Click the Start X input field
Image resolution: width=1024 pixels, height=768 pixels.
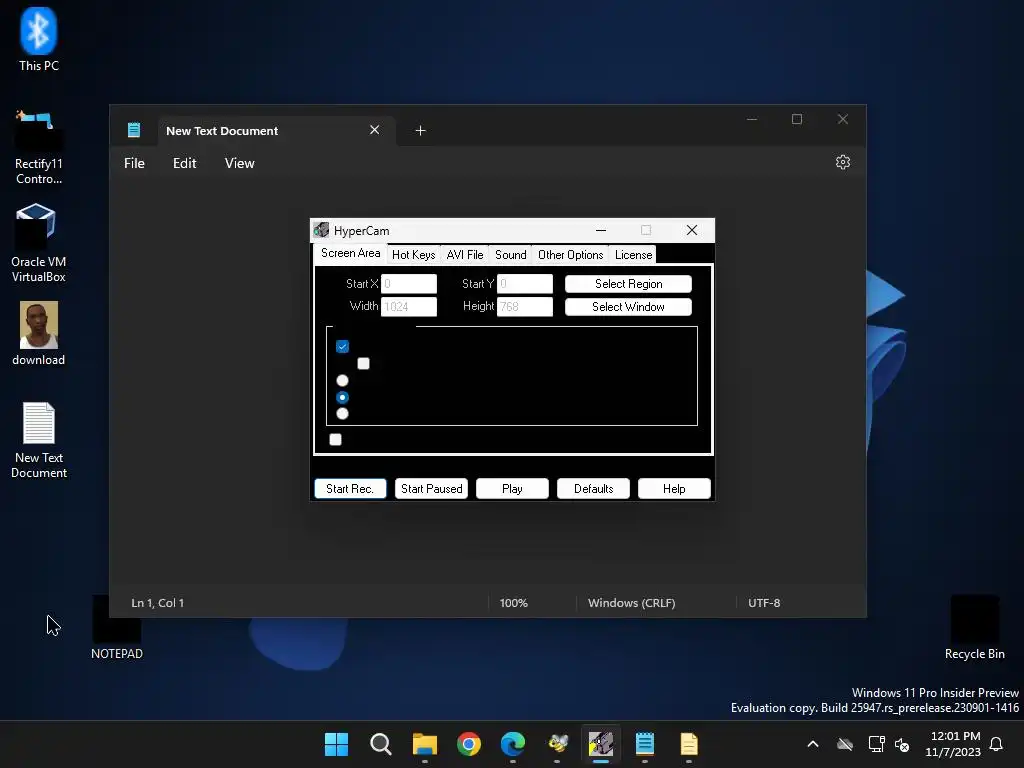coord(409,283)
